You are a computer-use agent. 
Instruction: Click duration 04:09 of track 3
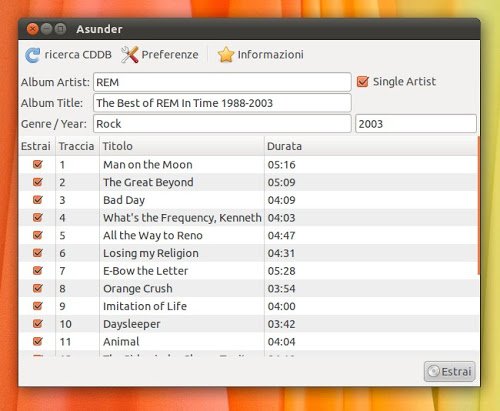click(x=281, y=200)
